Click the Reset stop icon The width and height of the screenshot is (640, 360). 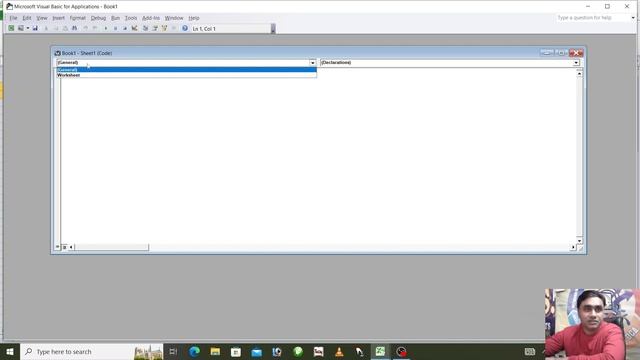124,28
